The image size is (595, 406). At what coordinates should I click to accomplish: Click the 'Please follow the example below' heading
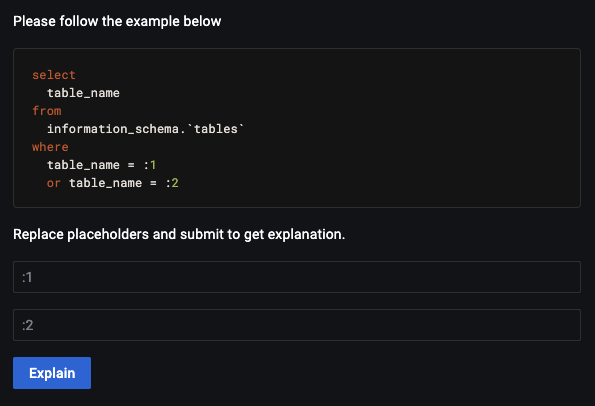click(x=117, y=21)
